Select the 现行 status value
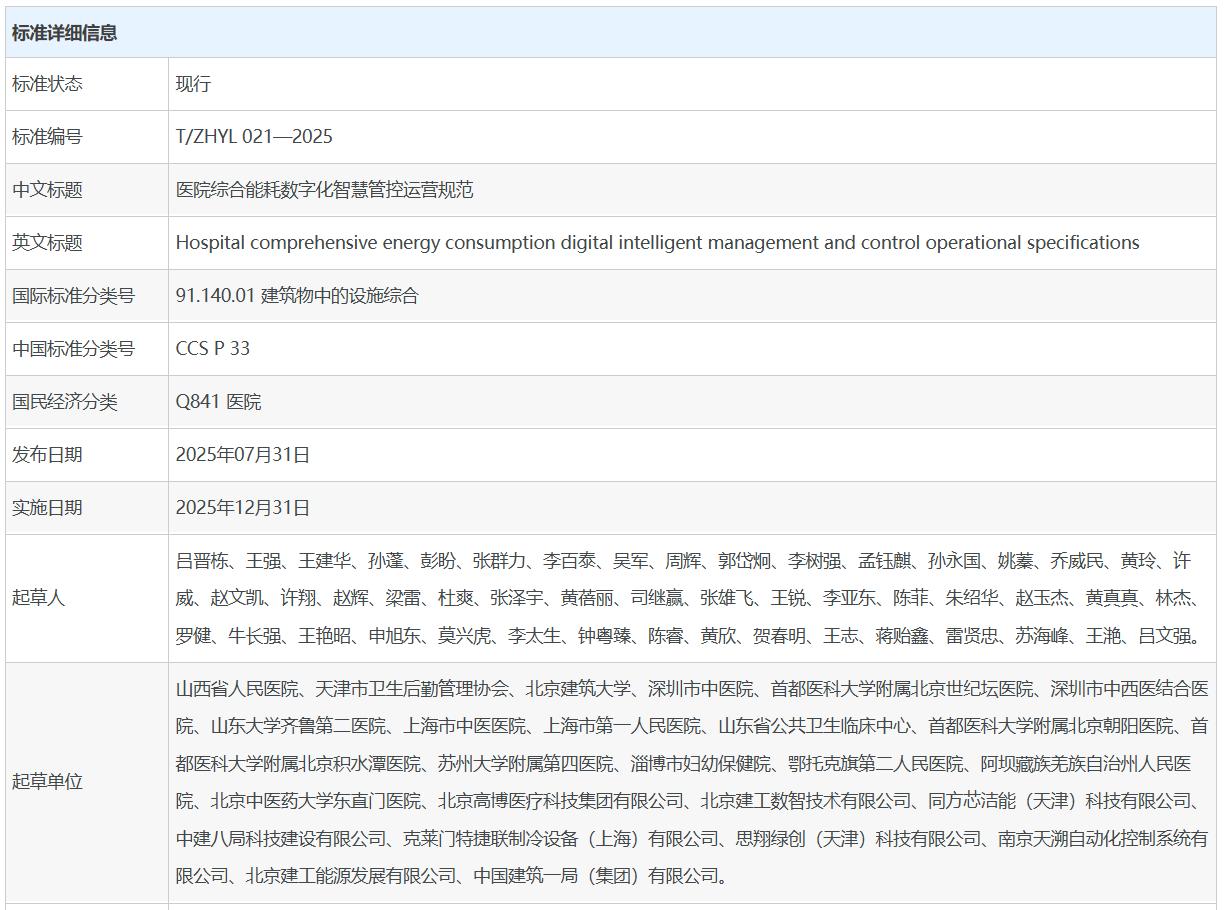Viewport: 1226px width, 910px height. [193, 84]
